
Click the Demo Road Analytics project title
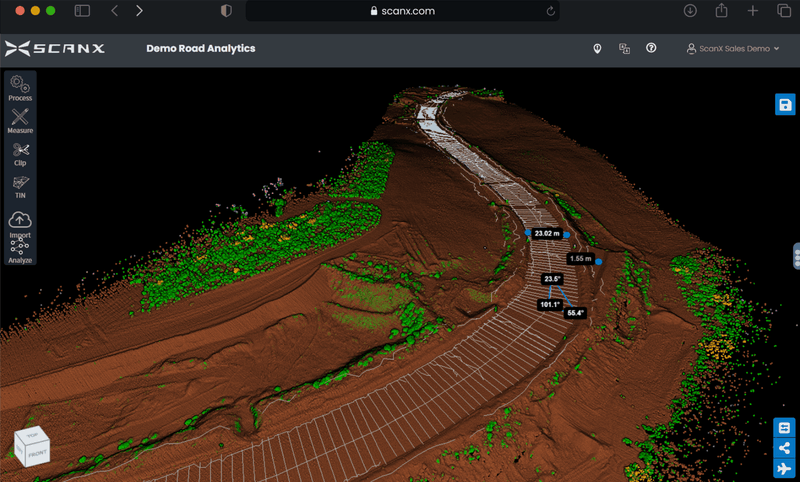tap(201, 48)
